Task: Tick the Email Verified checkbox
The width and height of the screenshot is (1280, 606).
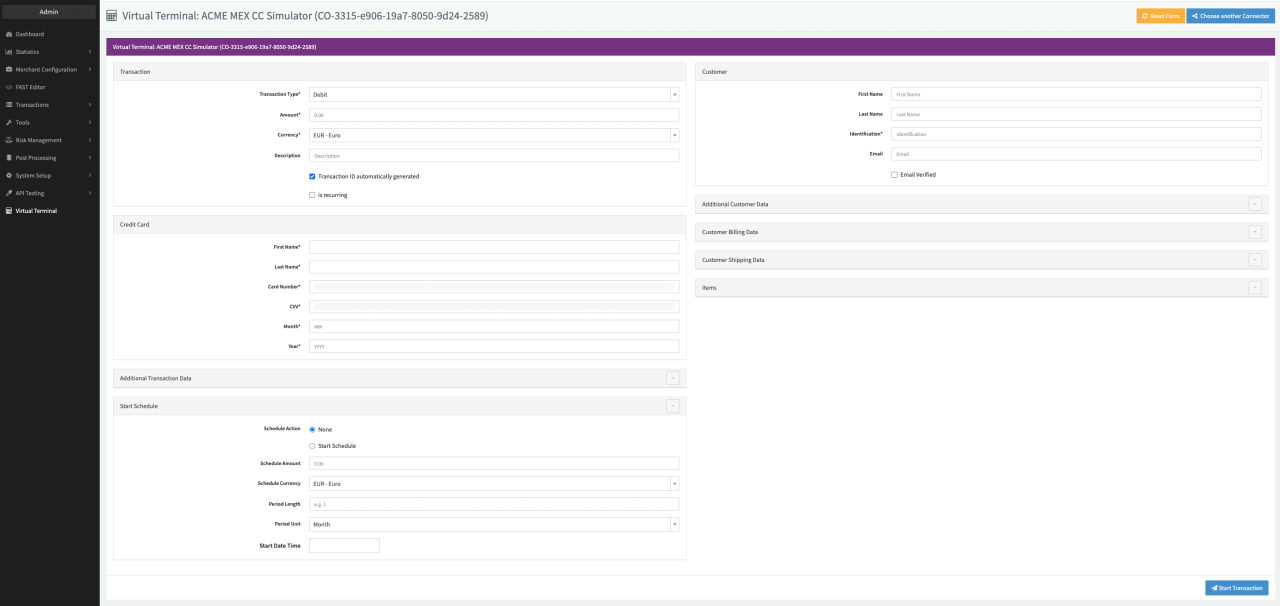Action: point(894,174)
